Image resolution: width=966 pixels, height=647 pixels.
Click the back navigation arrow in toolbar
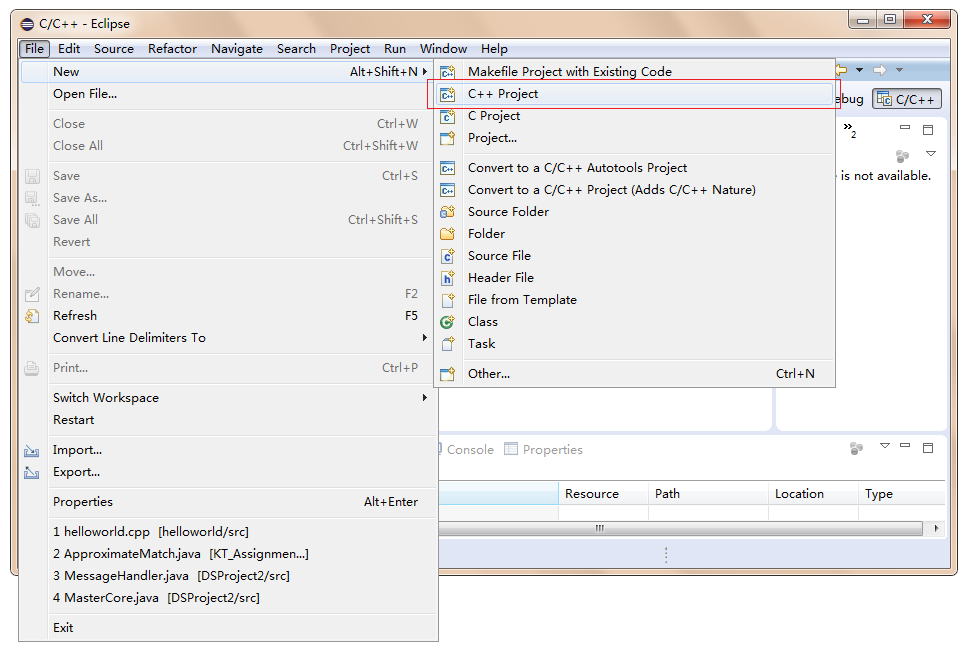(842, 70)
